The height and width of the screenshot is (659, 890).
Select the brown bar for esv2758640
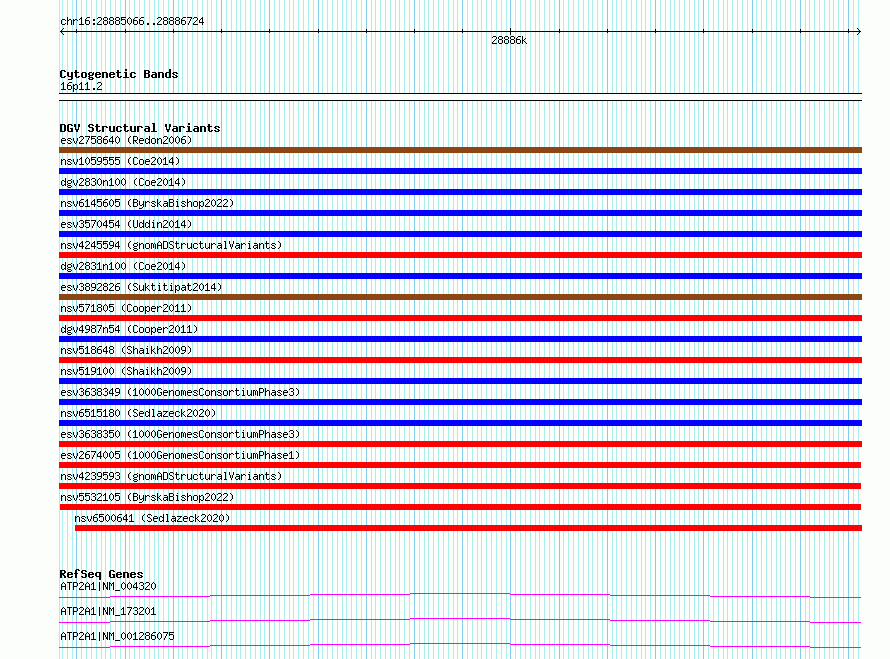pyautogui.click(x=460, y=150)
